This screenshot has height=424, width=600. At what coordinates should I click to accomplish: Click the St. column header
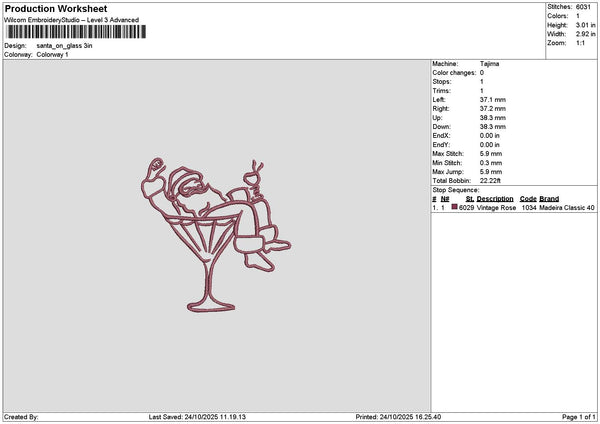coord(470,199)
